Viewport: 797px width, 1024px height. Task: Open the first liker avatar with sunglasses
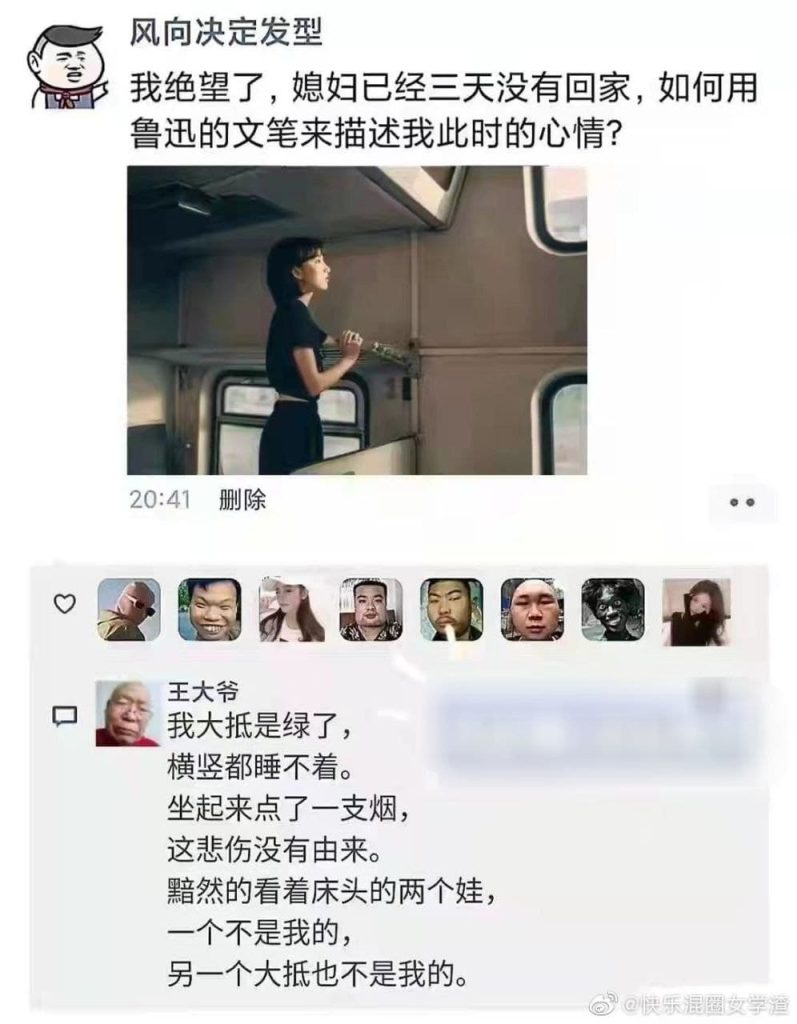pyautogui.click(x=129, y=610)
